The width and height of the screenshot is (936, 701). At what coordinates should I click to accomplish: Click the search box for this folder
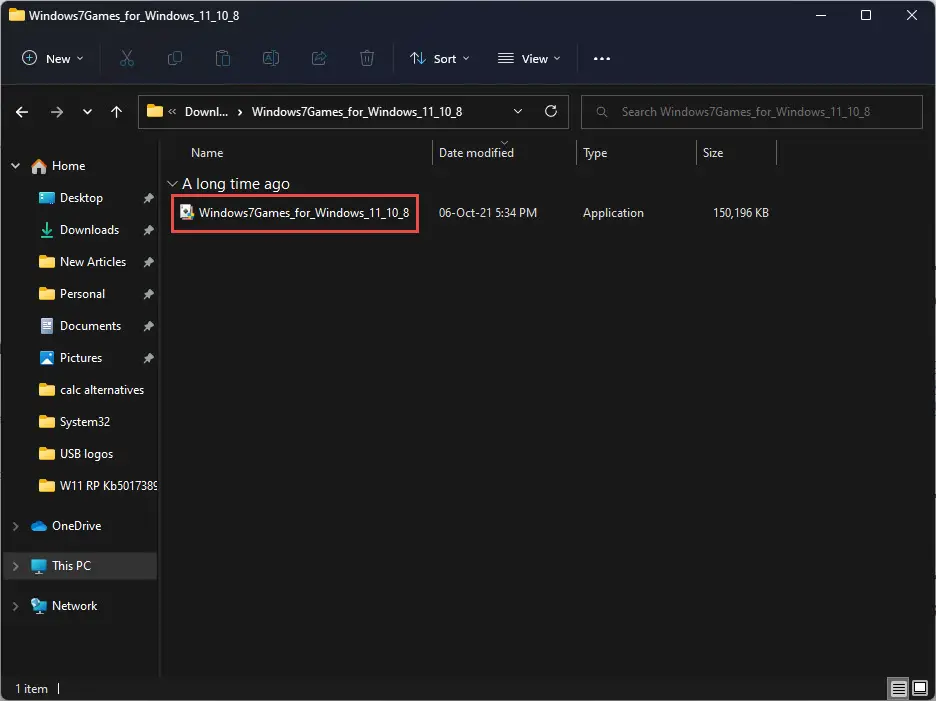[752, 112]
